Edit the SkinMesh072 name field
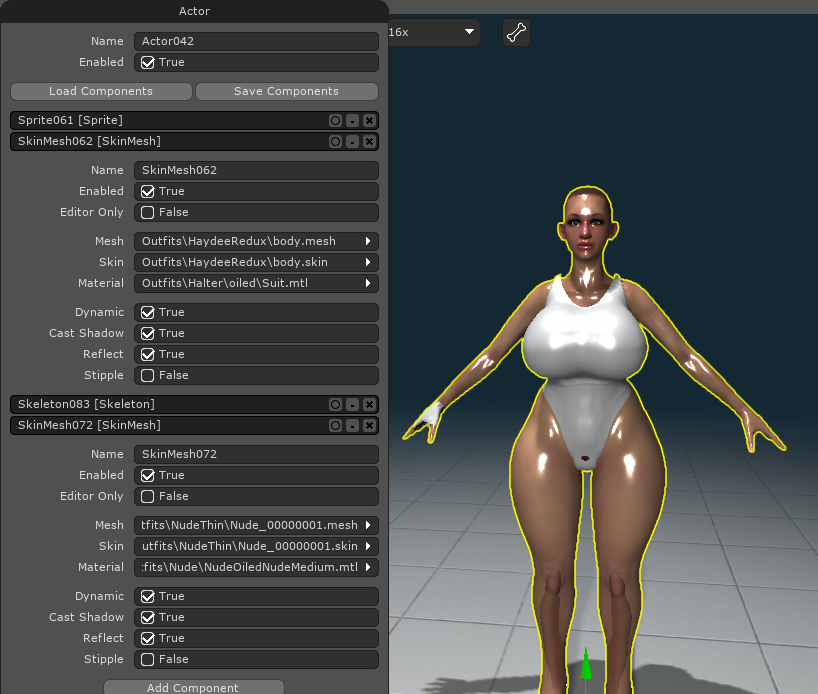This screenshot has height=694, width=818. 256,454
